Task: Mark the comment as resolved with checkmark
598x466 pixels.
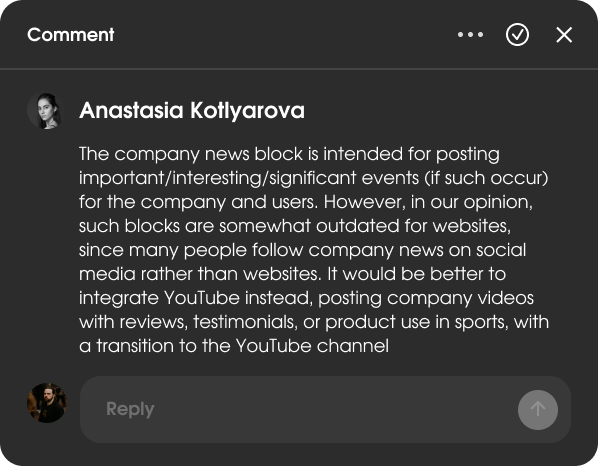Action: (517, 35)
